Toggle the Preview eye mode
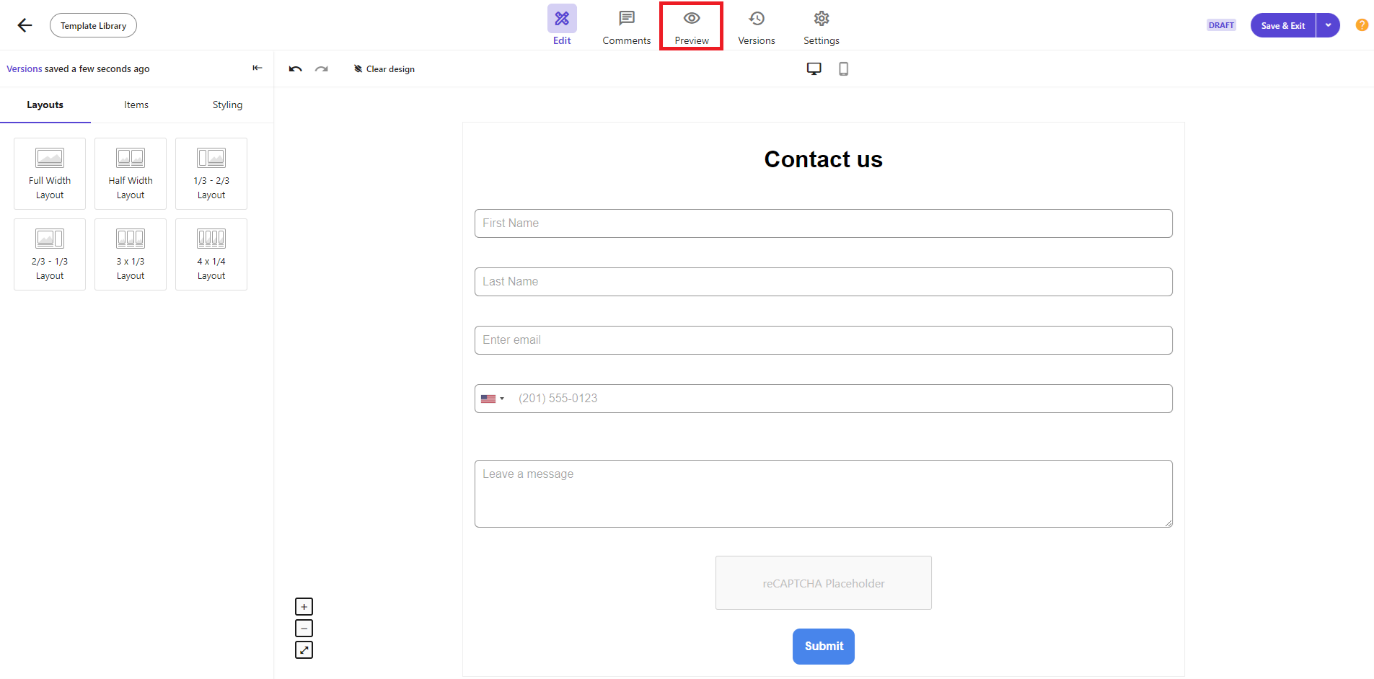Screen dimensions: 1374x679 pos(691,27)
